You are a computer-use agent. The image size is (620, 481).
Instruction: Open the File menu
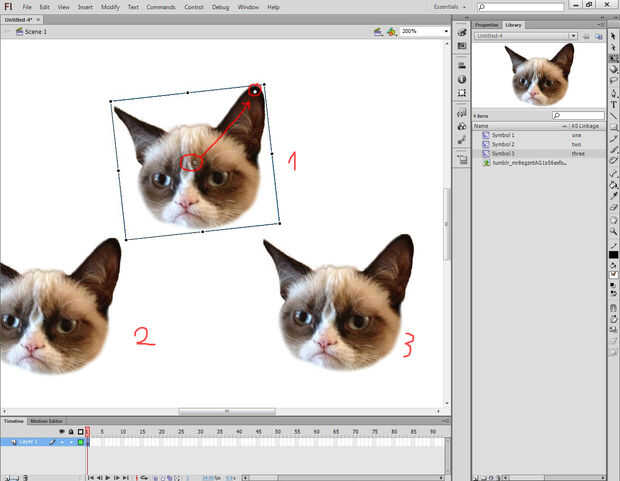[x=27, y=7]
